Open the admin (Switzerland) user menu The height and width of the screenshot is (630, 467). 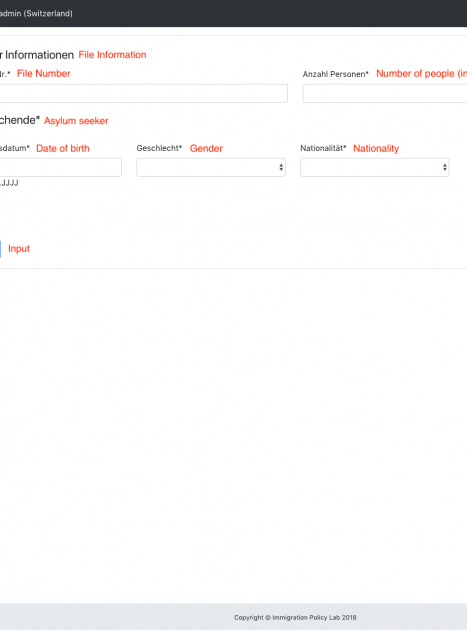point(36,13)
